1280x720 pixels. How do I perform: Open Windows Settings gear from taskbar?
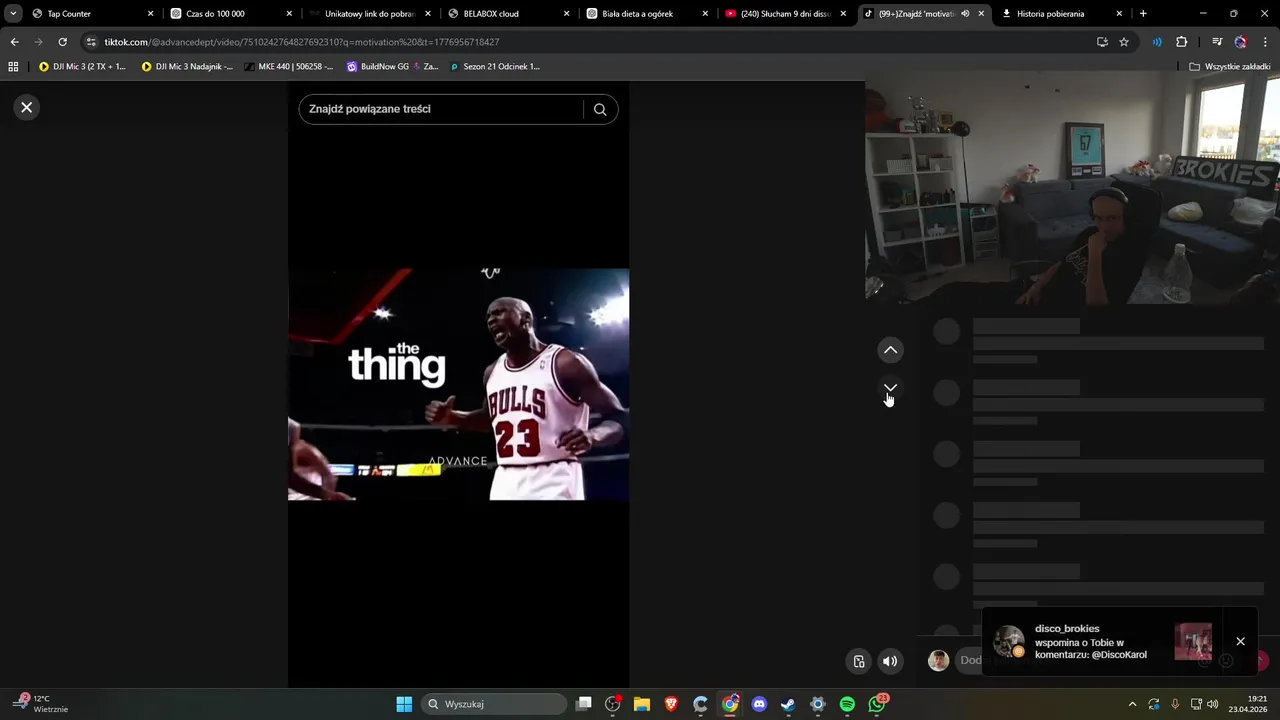tap(818, 704)
